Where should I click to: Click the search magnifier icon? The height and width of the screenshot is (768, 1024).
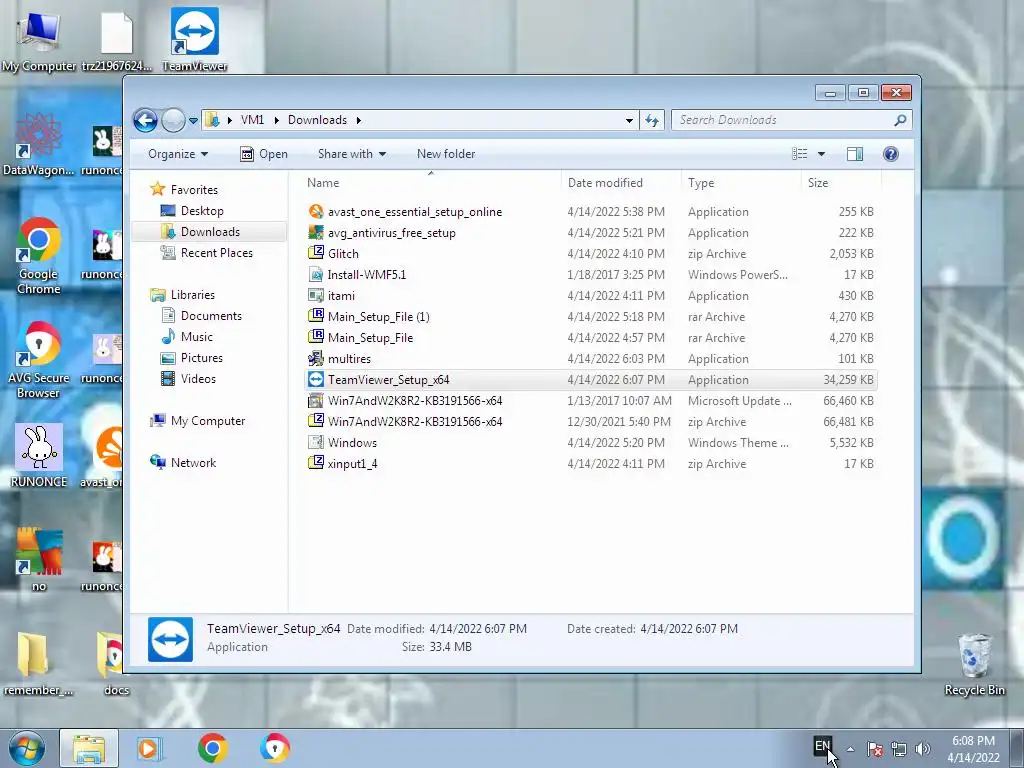point(900,120)
